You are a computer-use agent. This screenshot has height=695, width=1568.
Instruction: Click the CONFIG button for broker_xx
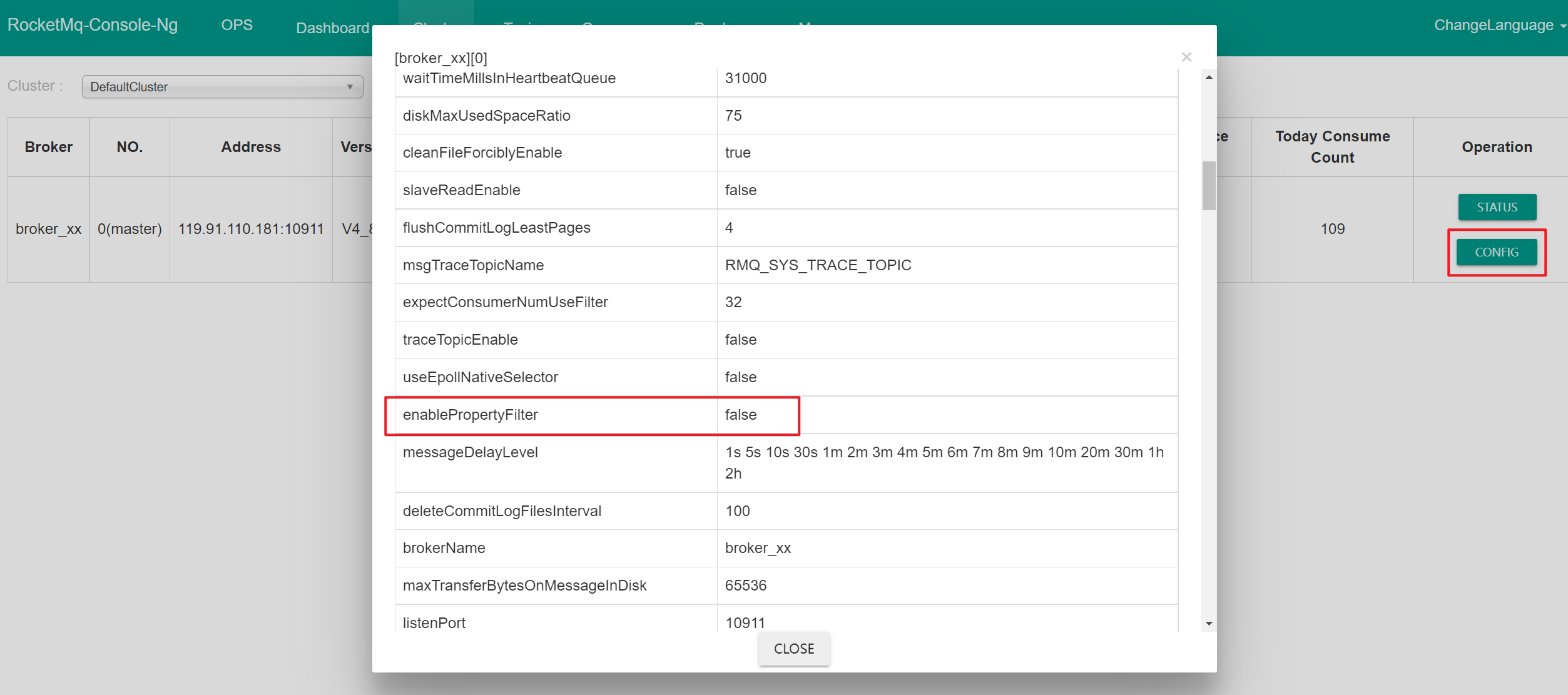[1496, 252]
